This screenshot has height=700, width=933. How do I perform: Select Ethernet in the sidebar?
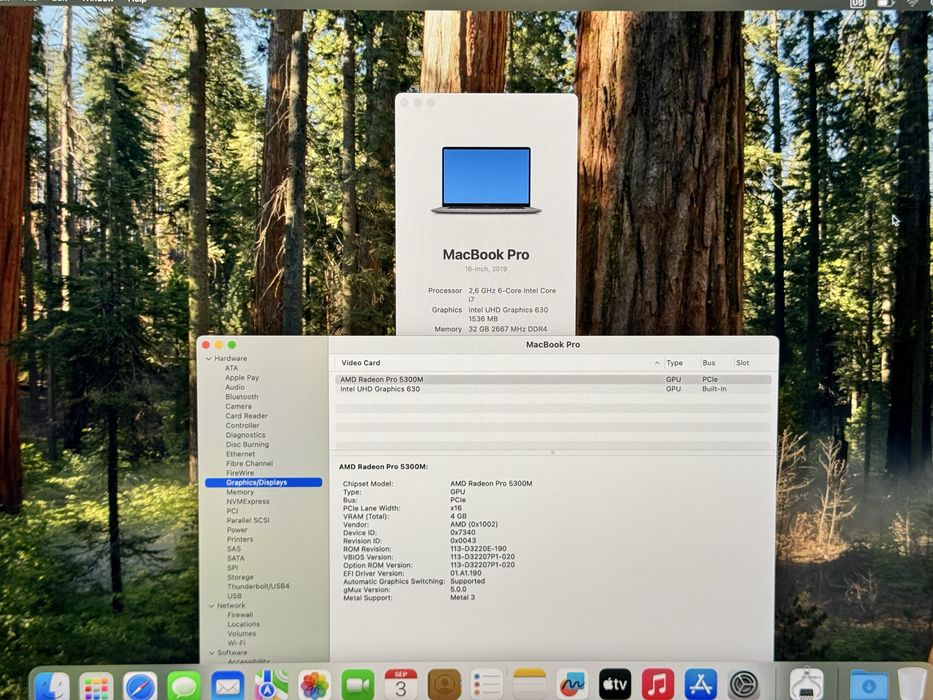240,454
